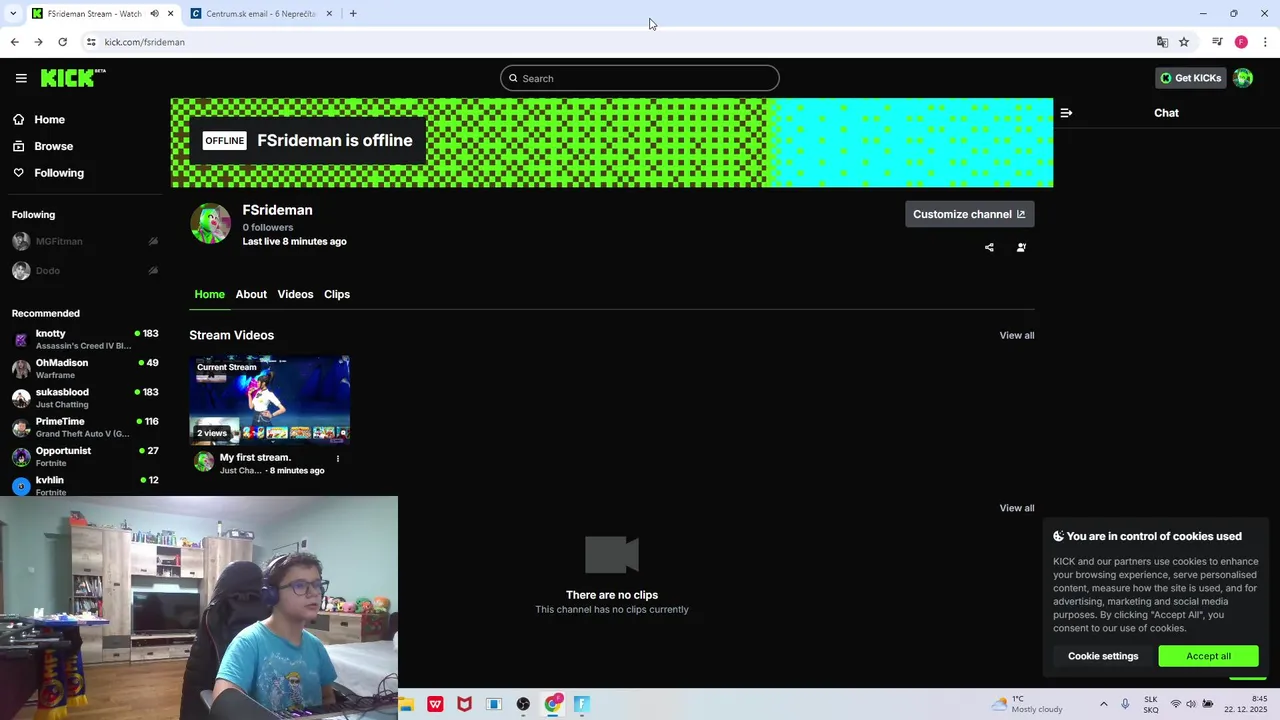Screen dimensions: 1280x720
Task: Collapse the Chat panel
Action: point(1066,113)
